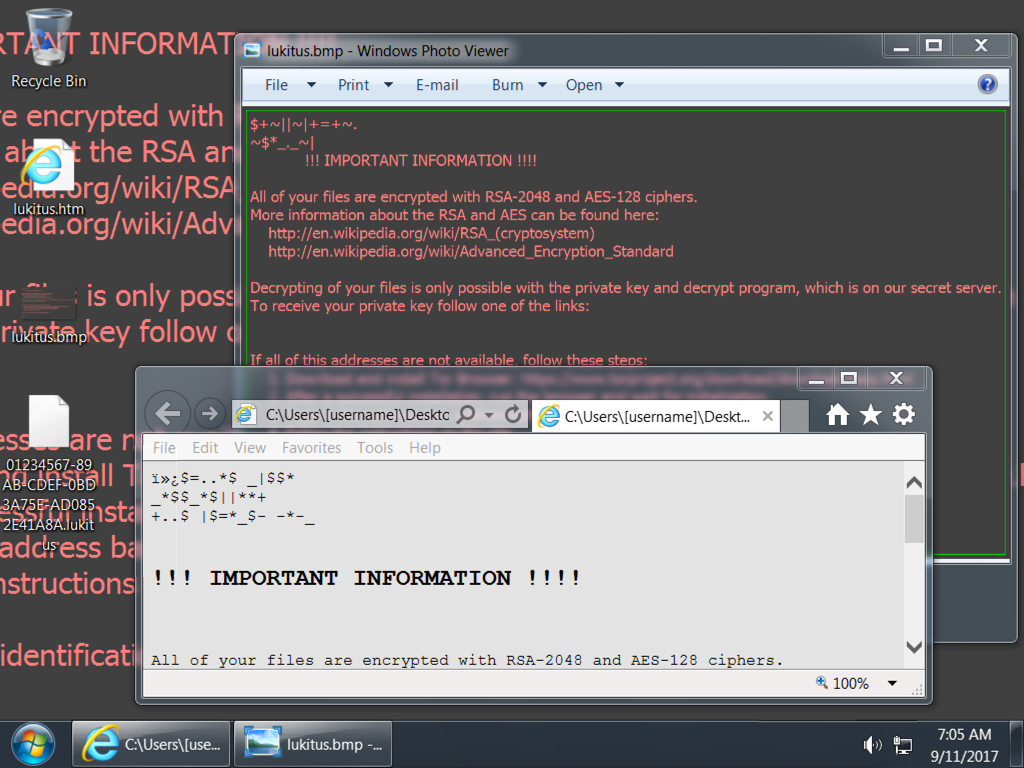Image resolution: width=1024 pixels, height=768 pixels.
Task: Go forward in Internet Explorer
Action: click(x=210, y=413)
